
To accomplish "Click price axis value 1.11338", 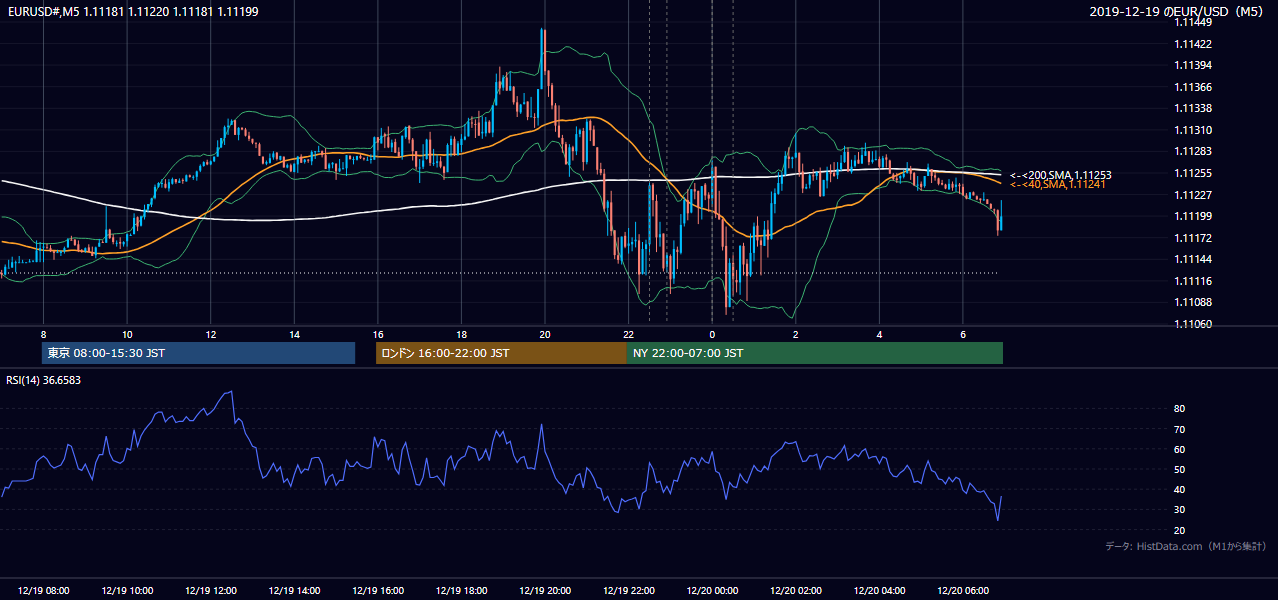I will pyautogui.click(x=1193, y=109).
